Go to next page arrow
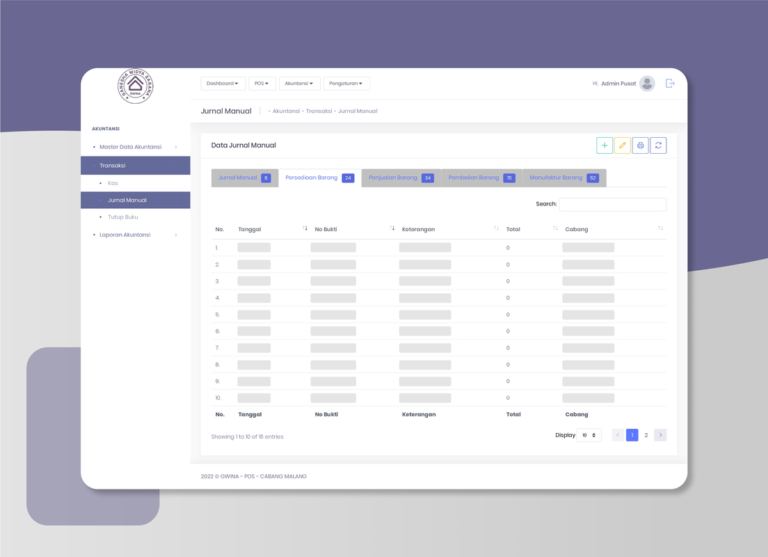 [x=660, y=435]
